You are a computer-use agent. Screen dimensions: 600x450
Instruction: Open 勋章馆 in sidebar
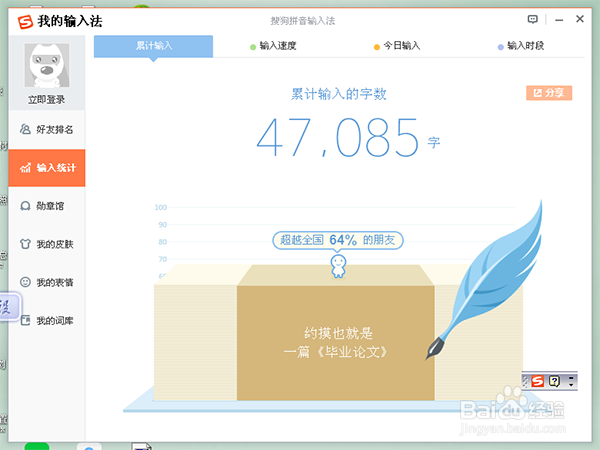click(47, 206)
